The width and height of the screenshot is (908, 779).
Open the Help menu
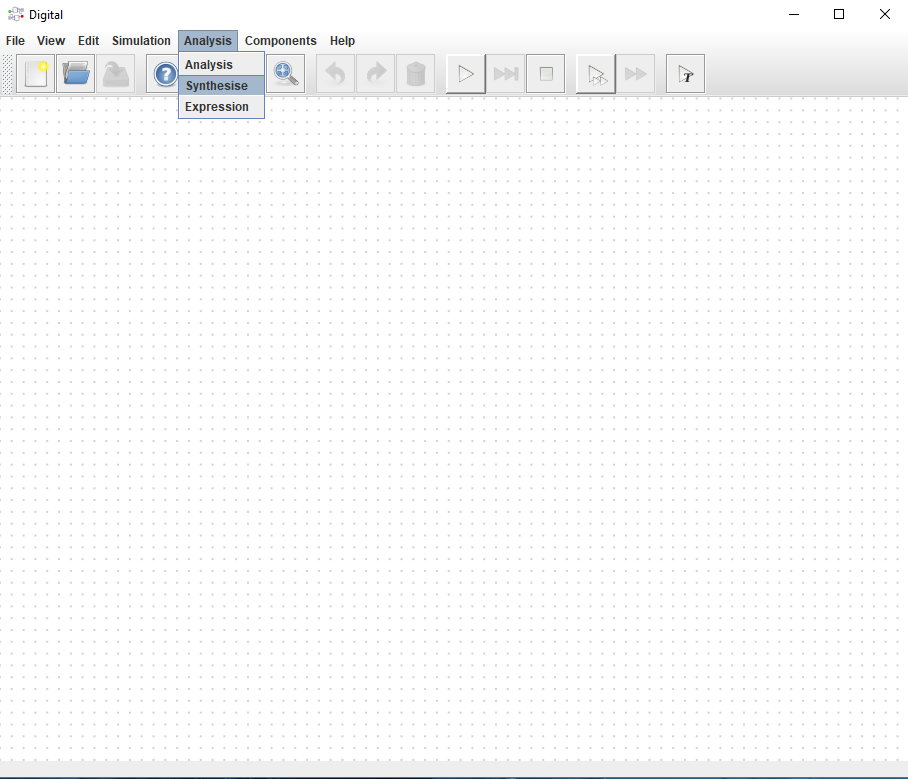click(342, 41)
